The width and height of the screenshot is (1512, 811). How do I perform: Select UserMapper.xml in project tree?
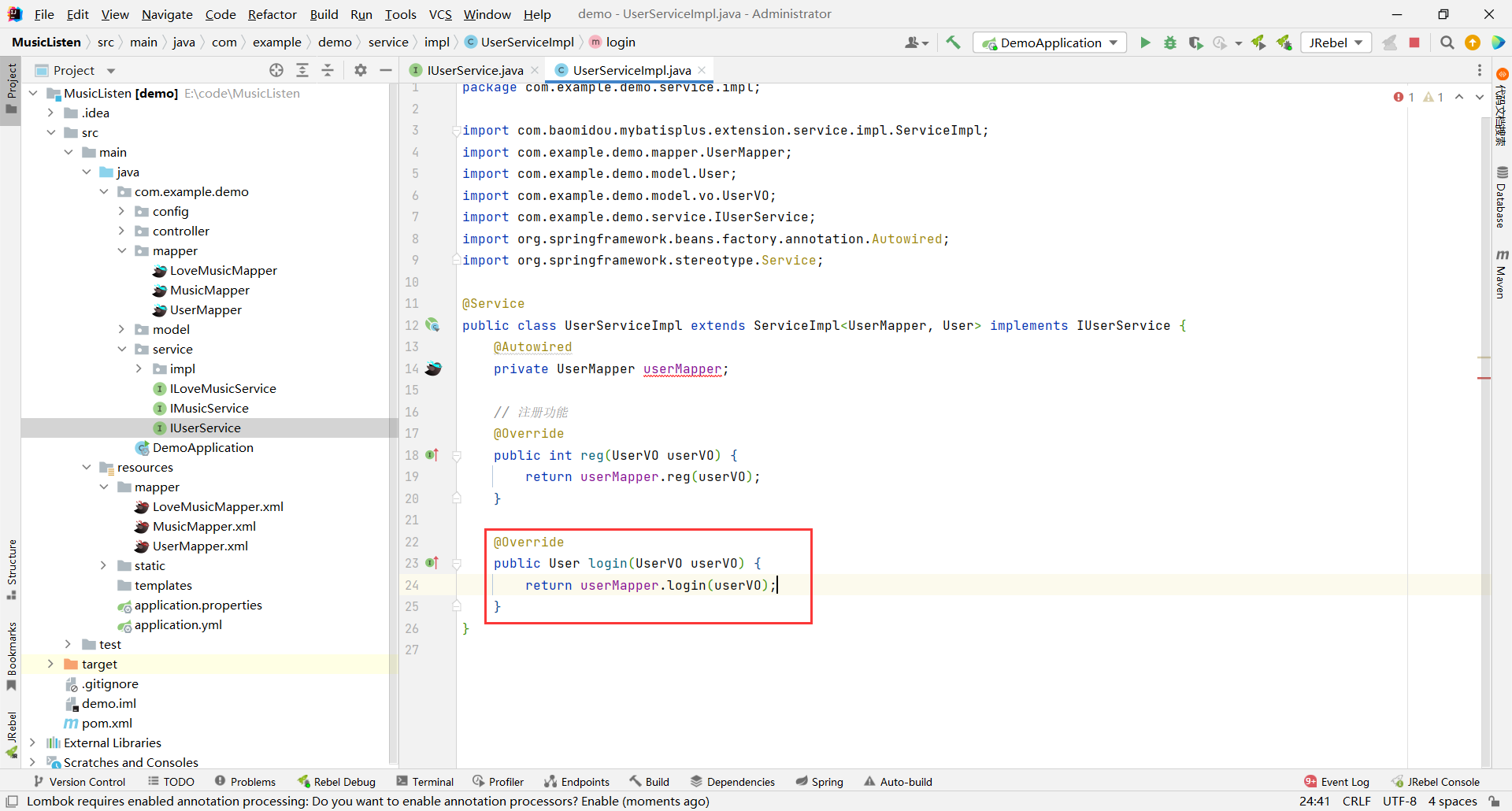200,546
